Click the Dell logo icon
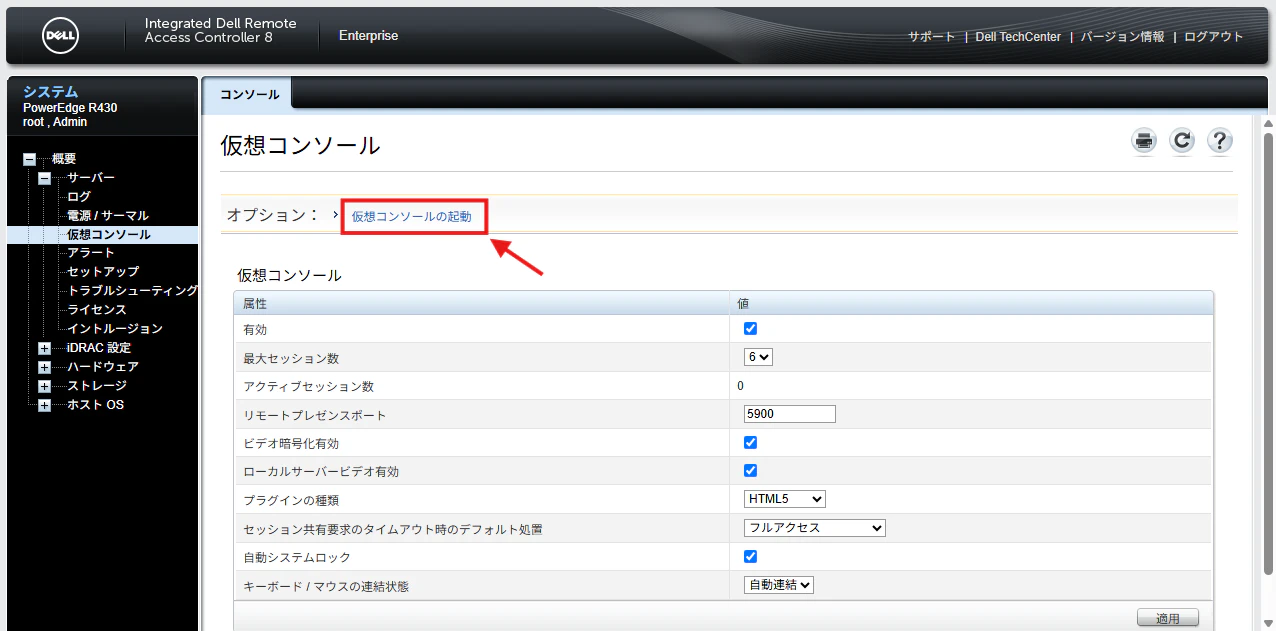Screen dimensions: 1276x631 click(60, 36)
